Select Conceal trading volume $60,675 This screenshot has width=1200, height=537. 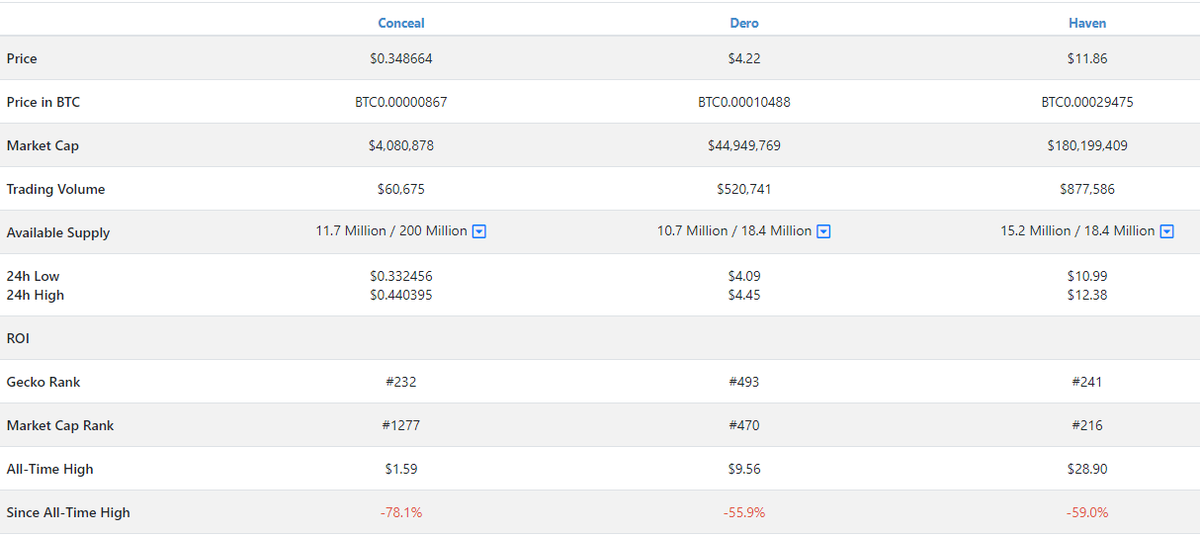tap(401, 189)
